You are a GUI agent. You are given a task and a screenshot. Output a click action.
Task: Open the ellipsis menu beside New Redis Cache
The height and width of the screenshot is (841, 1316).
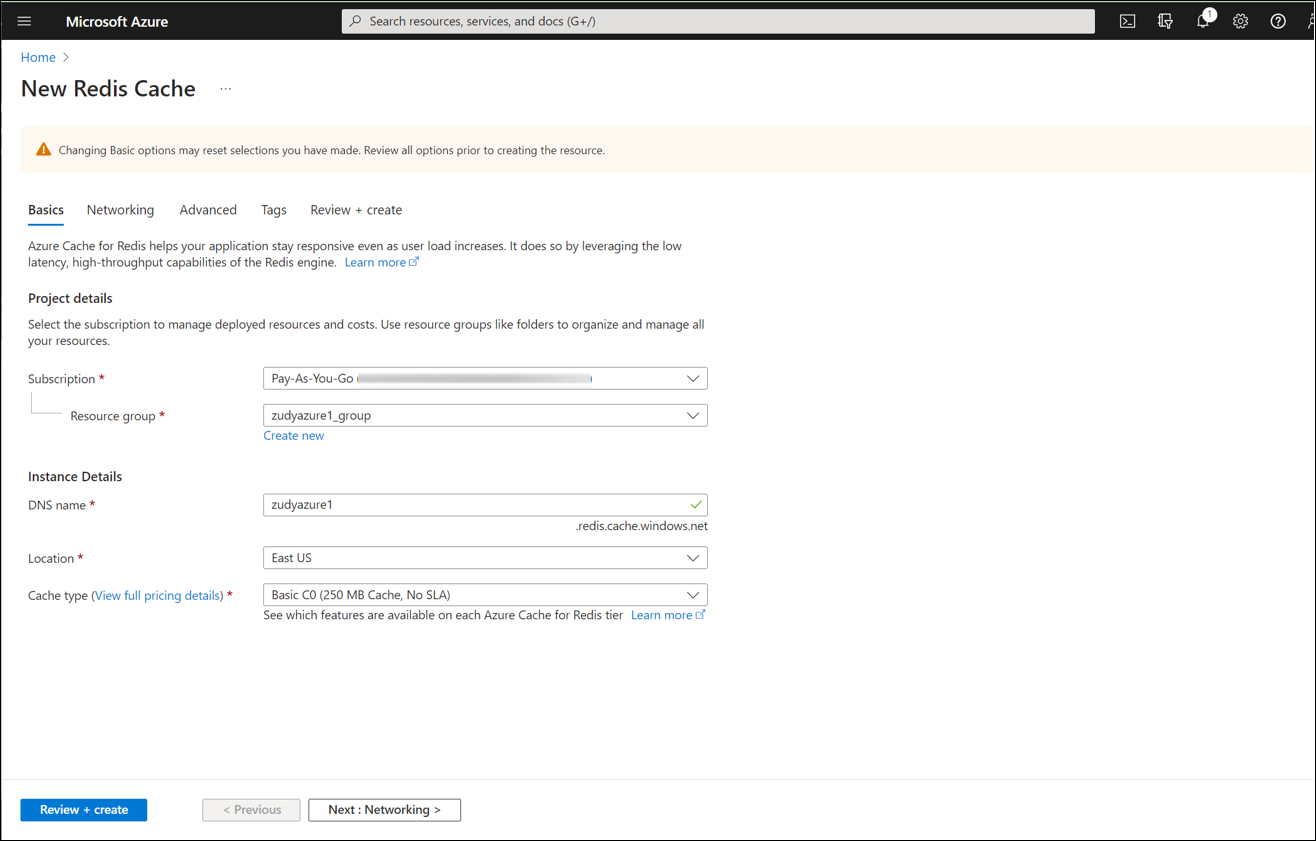click(x=226, y=89)
